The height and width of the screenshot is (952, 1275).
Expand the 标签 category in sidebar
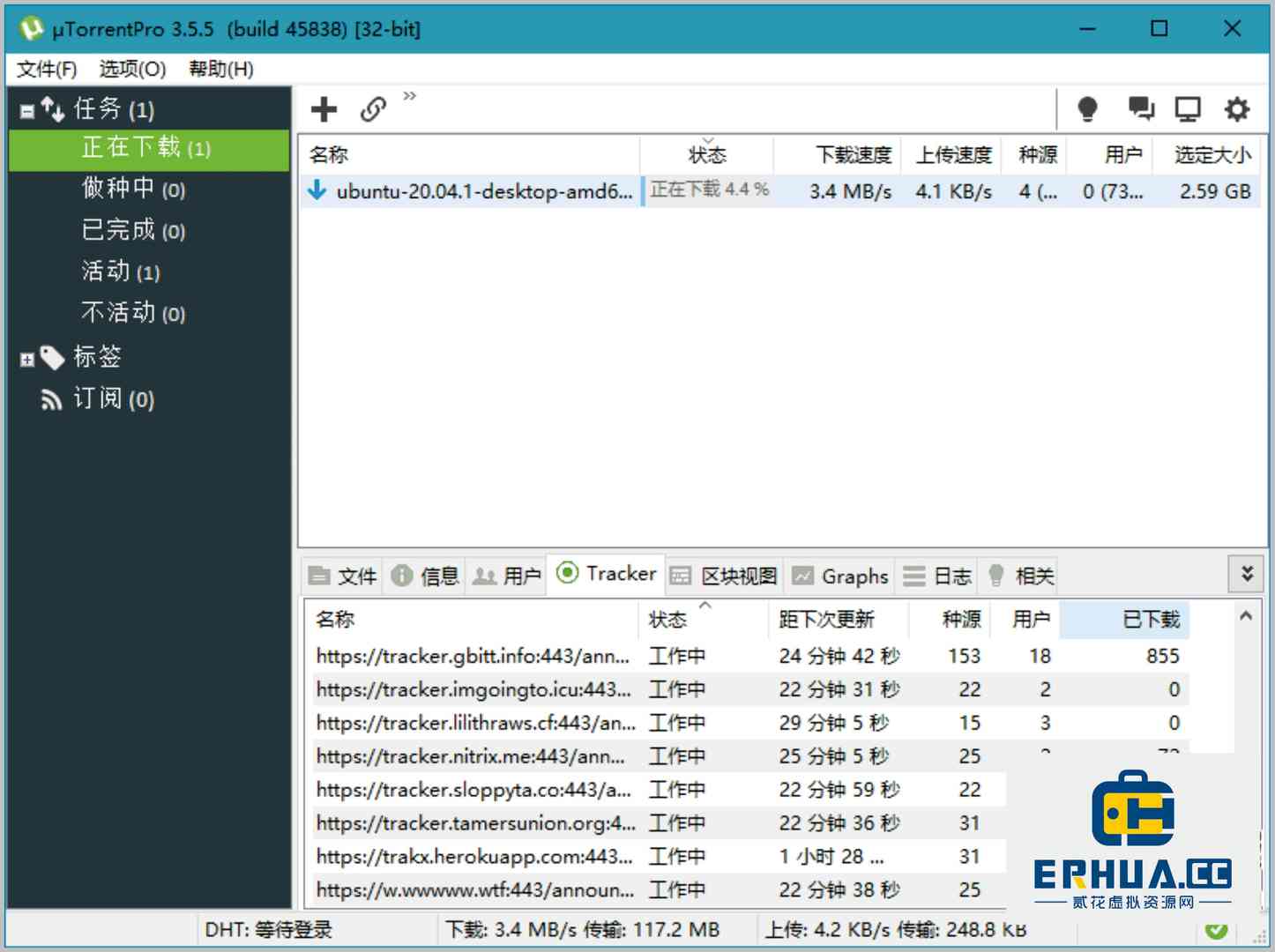pyautogui.click(x=27, y=358)
